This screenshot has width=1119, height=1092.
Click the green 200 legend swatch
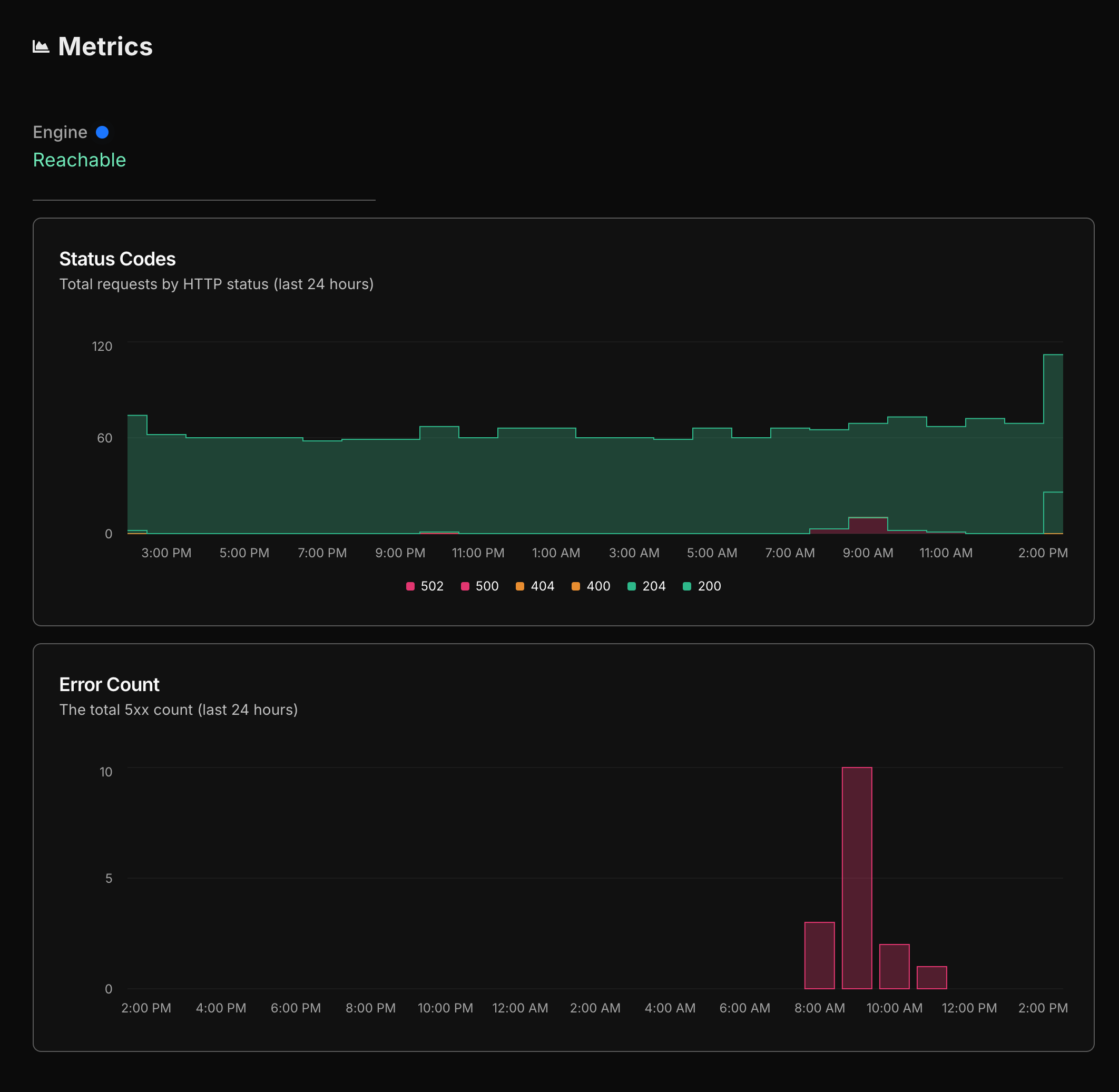pyautogui.click(x=687, y=586)
